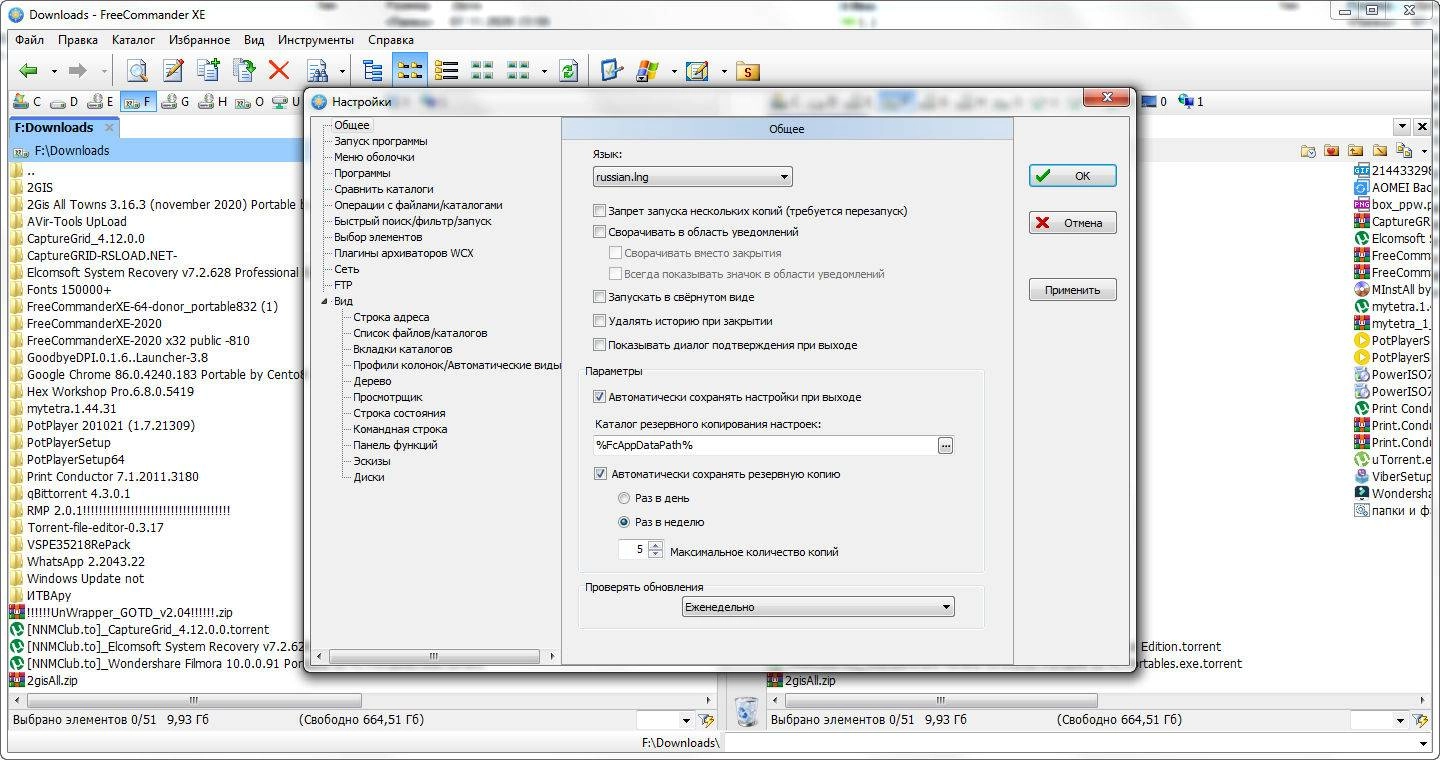Open the folder history icon in right panel
The height and width of the screenshot is (760, 1440).
click(x=1308, y=151)
